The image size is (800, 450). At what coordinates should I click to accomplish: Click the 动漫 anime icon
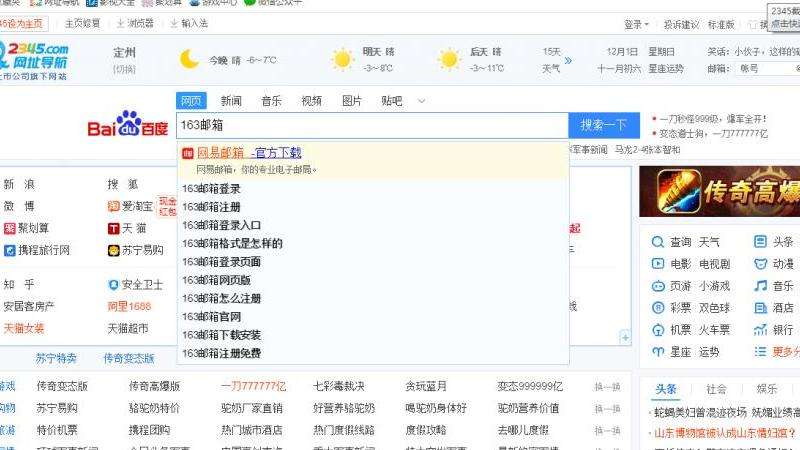point(760,264)
